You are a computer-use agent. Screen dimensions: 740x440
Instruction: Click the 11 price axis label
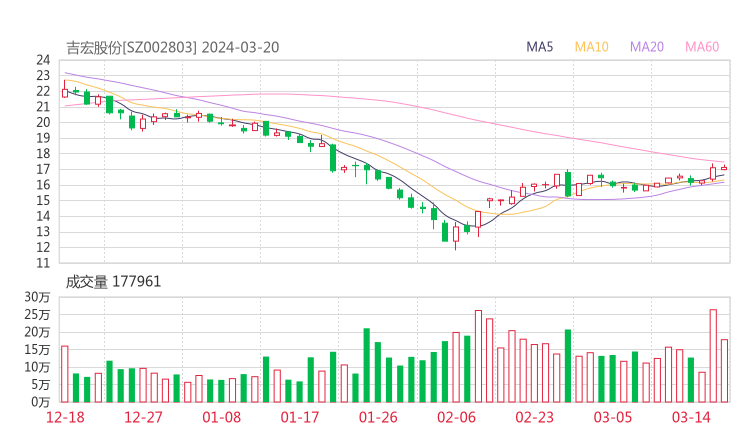pyautogui.click(x=43, y=263)
